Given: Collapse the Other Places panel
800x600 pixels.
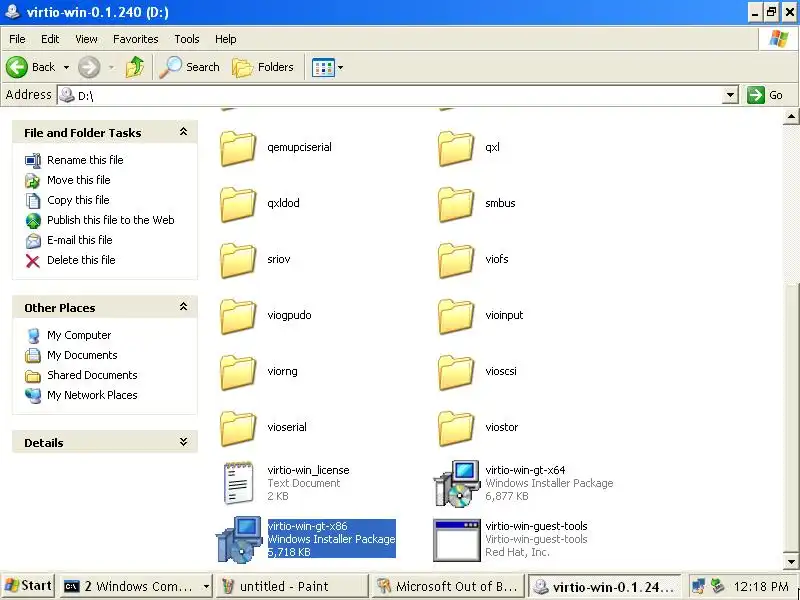Looking at the screenshot, I should click(184, 307).
